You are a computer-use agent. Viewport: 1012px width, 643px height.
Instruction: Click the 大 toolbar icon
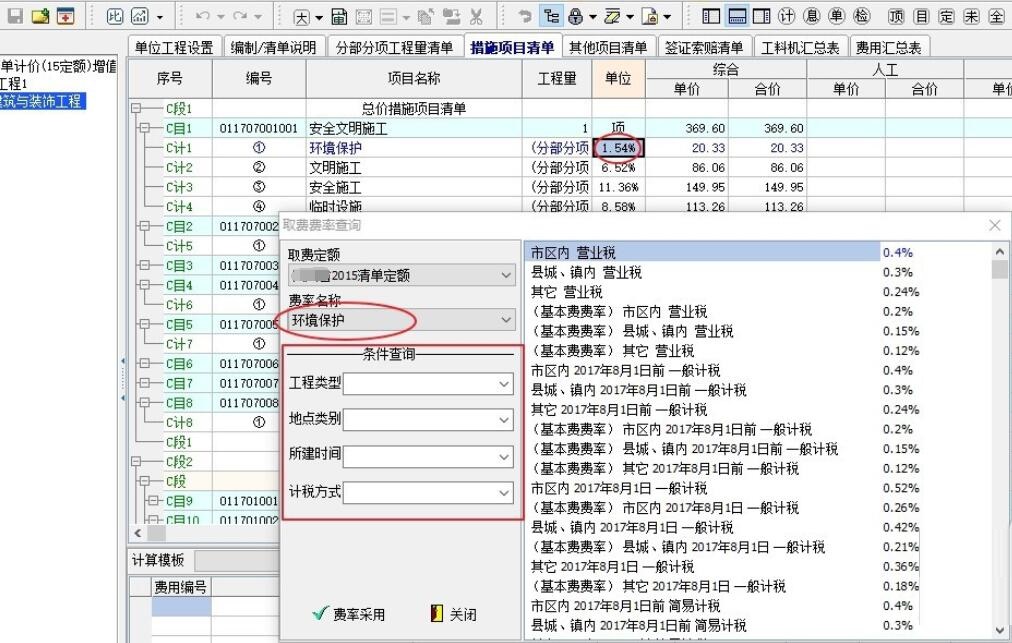tap(301, 17)
